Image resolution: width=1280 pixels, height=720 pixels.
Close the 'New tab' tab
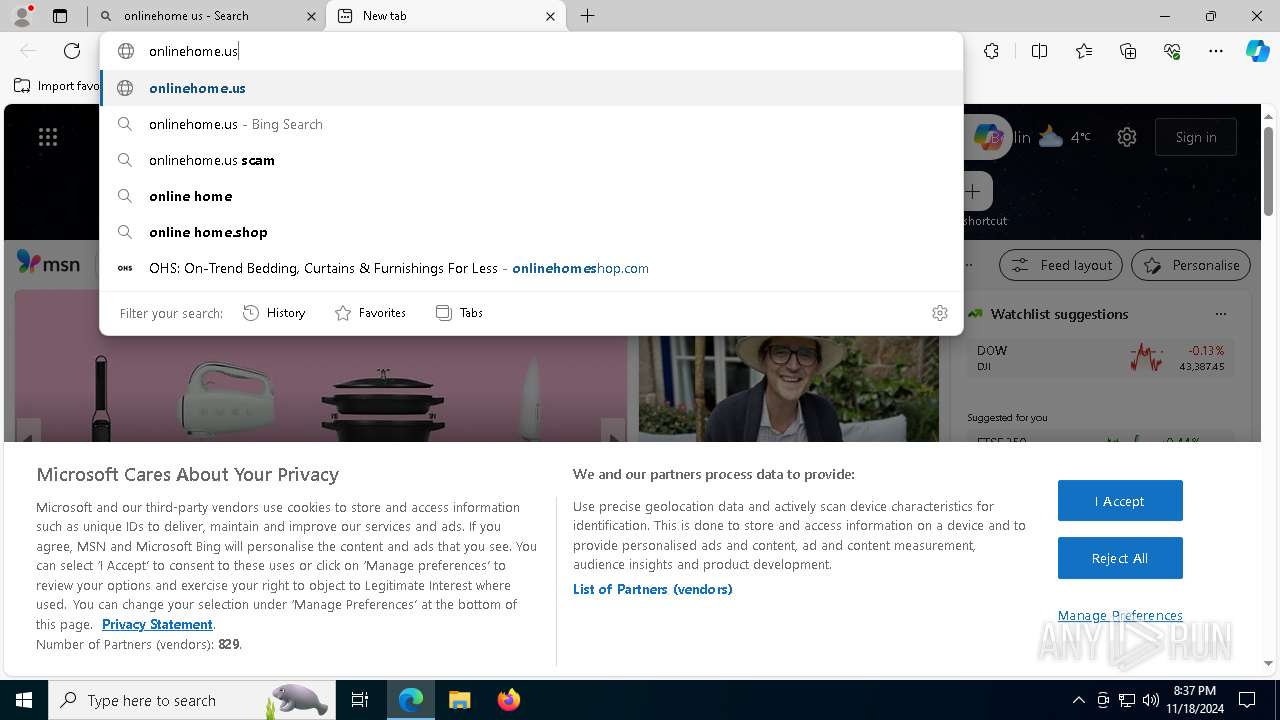550,16
